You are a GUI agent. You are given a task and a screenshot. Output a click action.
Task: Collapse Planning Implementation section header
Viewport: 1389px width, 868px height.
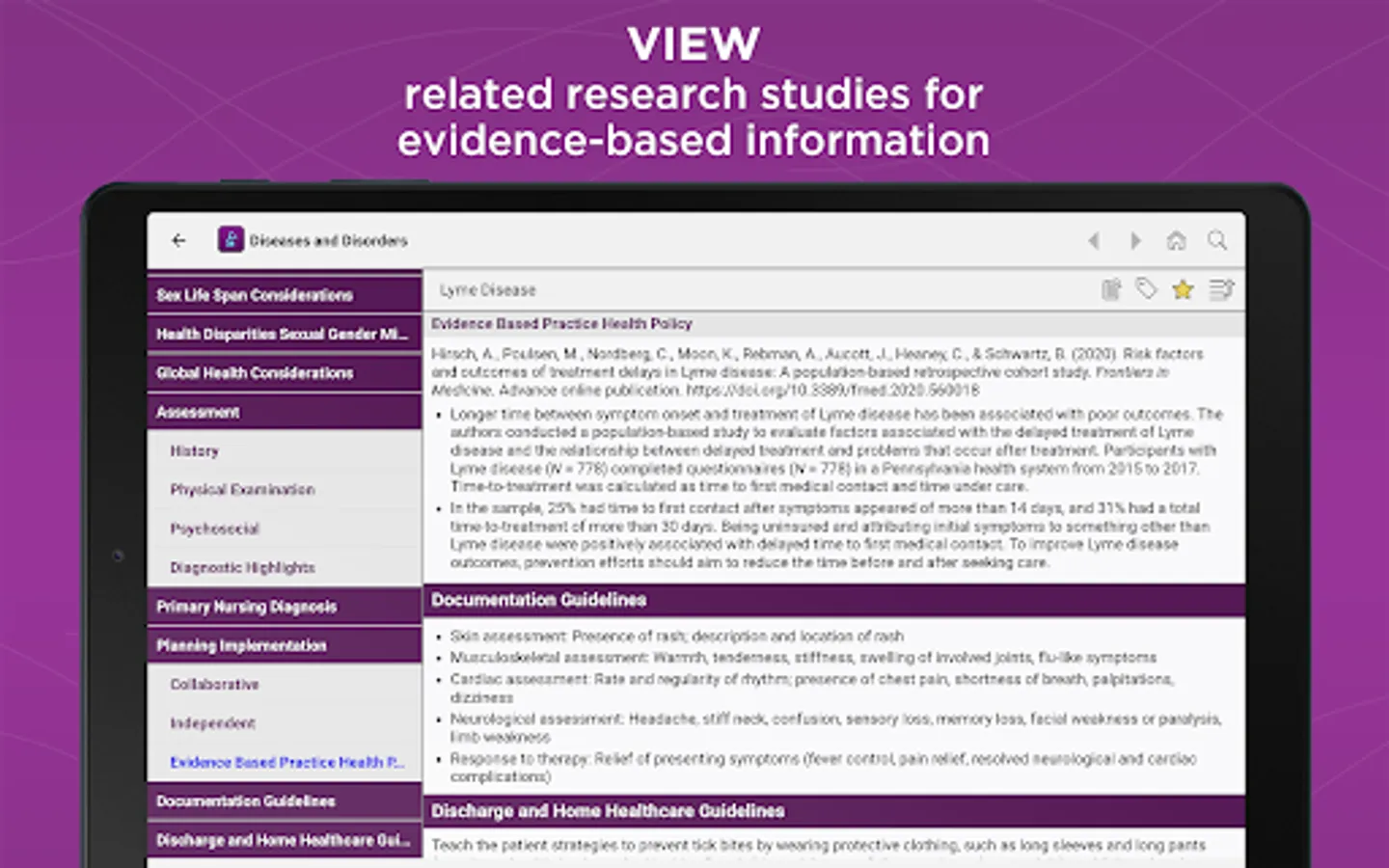click(285, 645)
